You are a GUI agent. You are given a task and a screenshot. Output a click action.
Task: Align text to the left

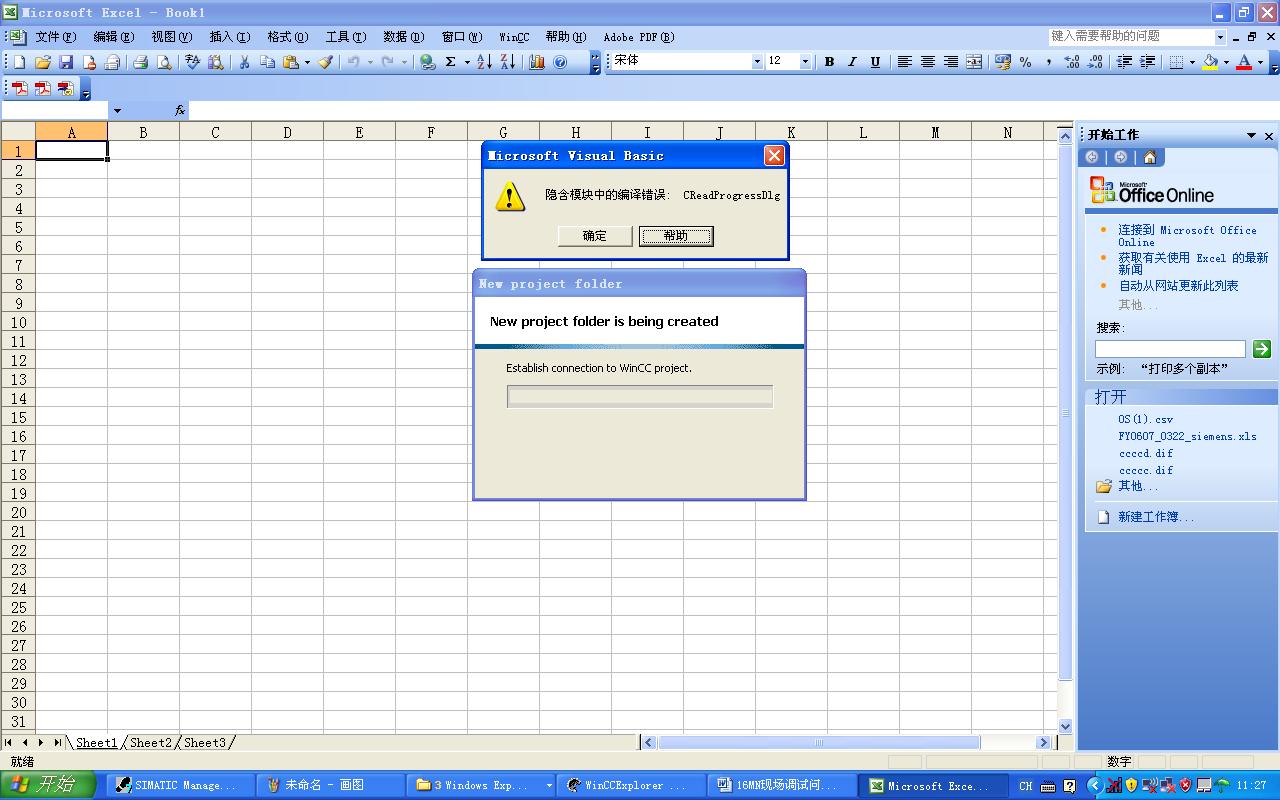click(904, 62)
